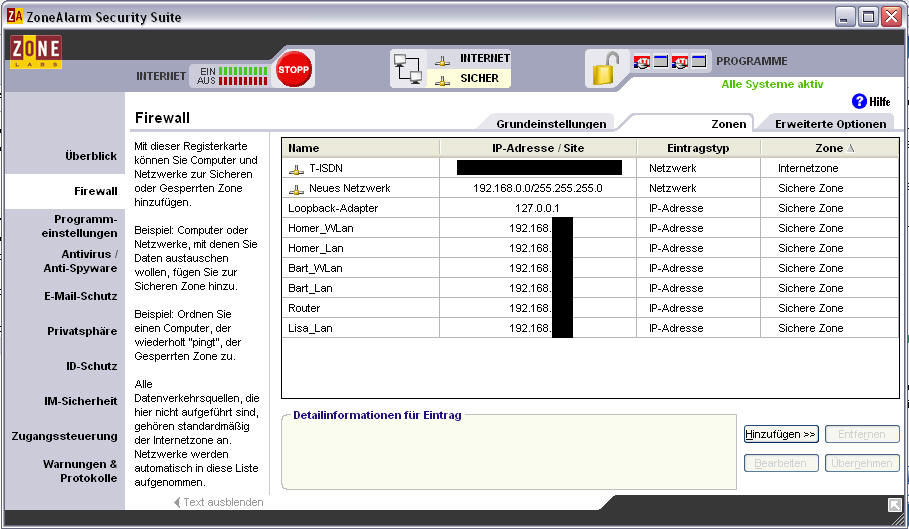Switch to the Grundeinstellungen tab
The width and height of the screenshot is (909, 529).
(x=551, y=123)
